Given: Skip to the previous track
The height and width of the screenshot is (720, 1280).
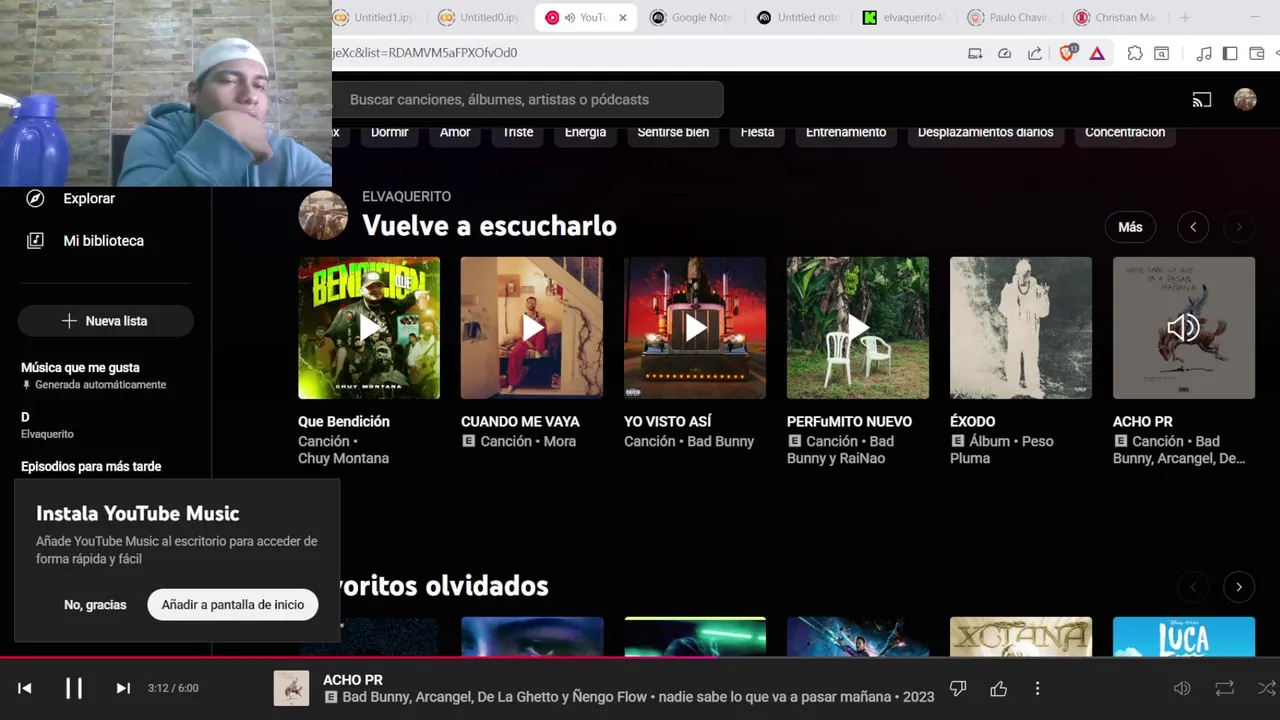Looking at the screenshot, I should tap(25, 688).
